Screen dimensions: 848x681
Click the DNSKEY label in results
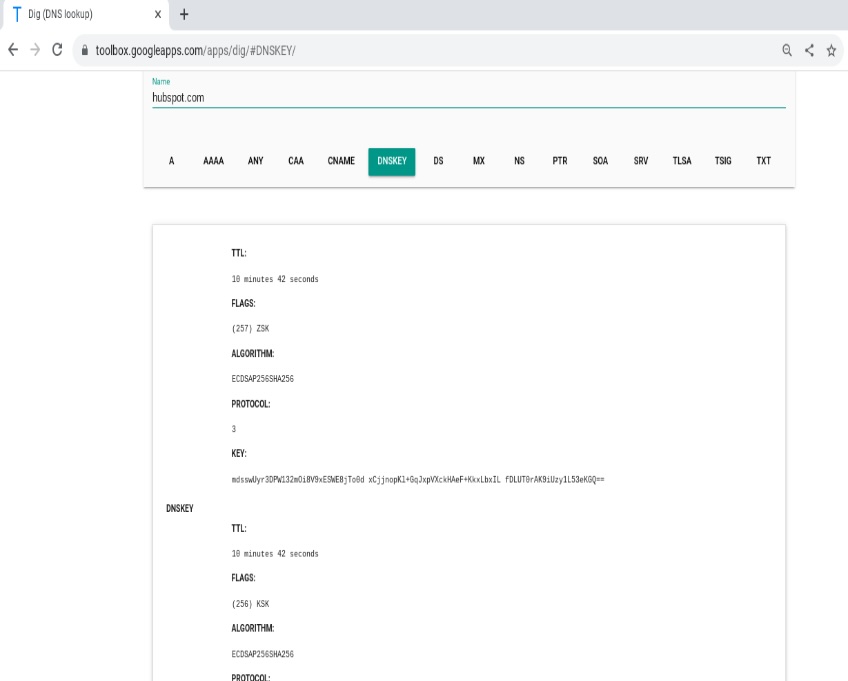[x=180, y=508]
